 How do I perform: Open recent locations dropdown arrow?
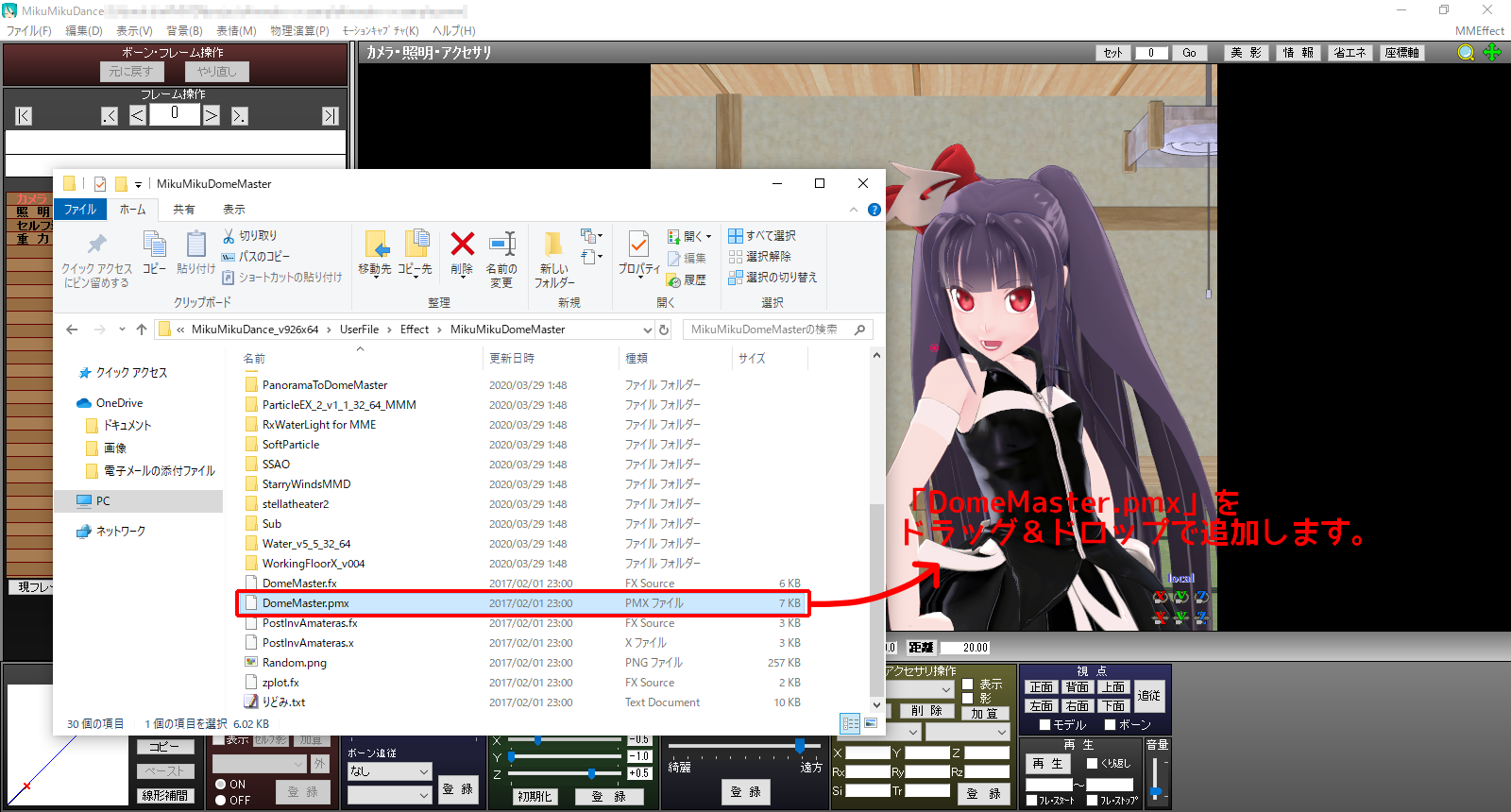122,330
